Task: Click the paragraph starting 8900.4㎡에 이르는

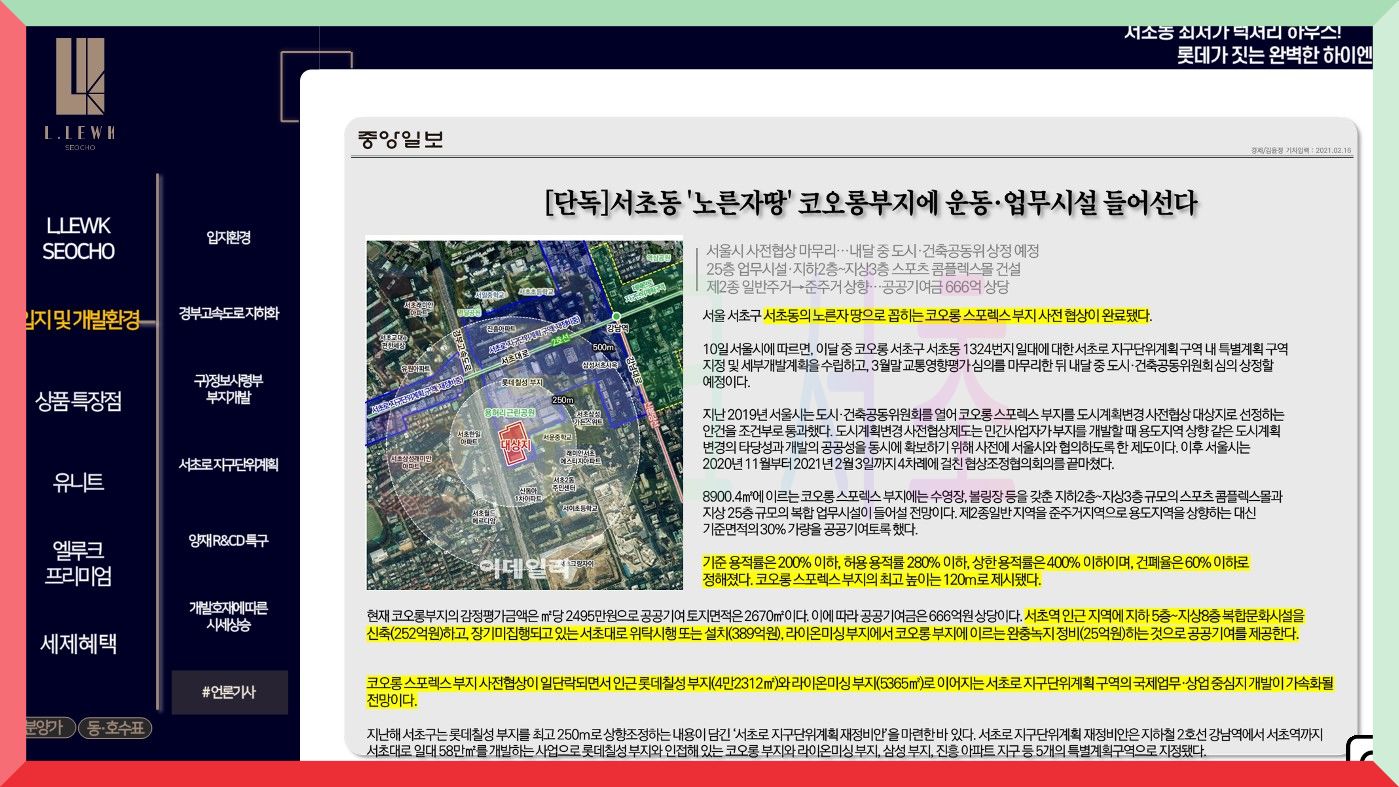Action: click(992, 513)
